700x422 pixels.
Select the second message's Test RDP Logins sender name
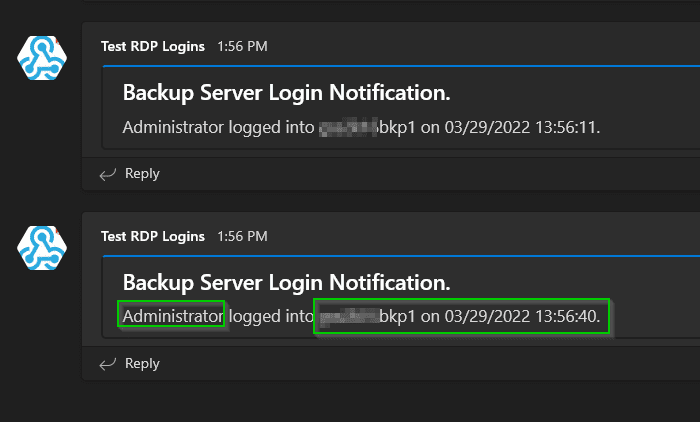[153, 236]
